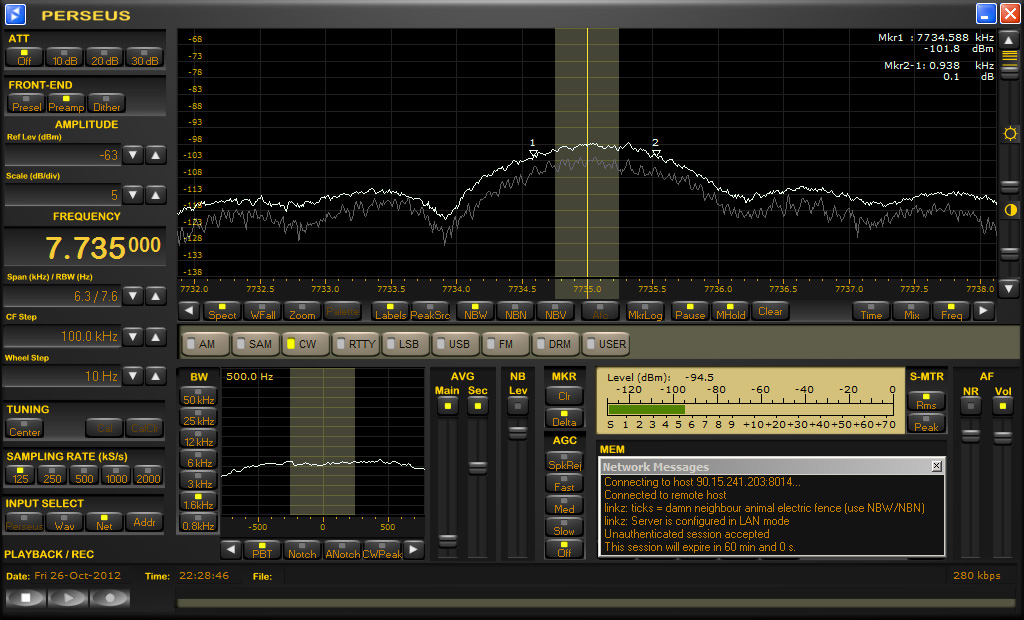Increase the CF Step value
The height and width of the screenshot is (620, 1024).
coord(155,336)
